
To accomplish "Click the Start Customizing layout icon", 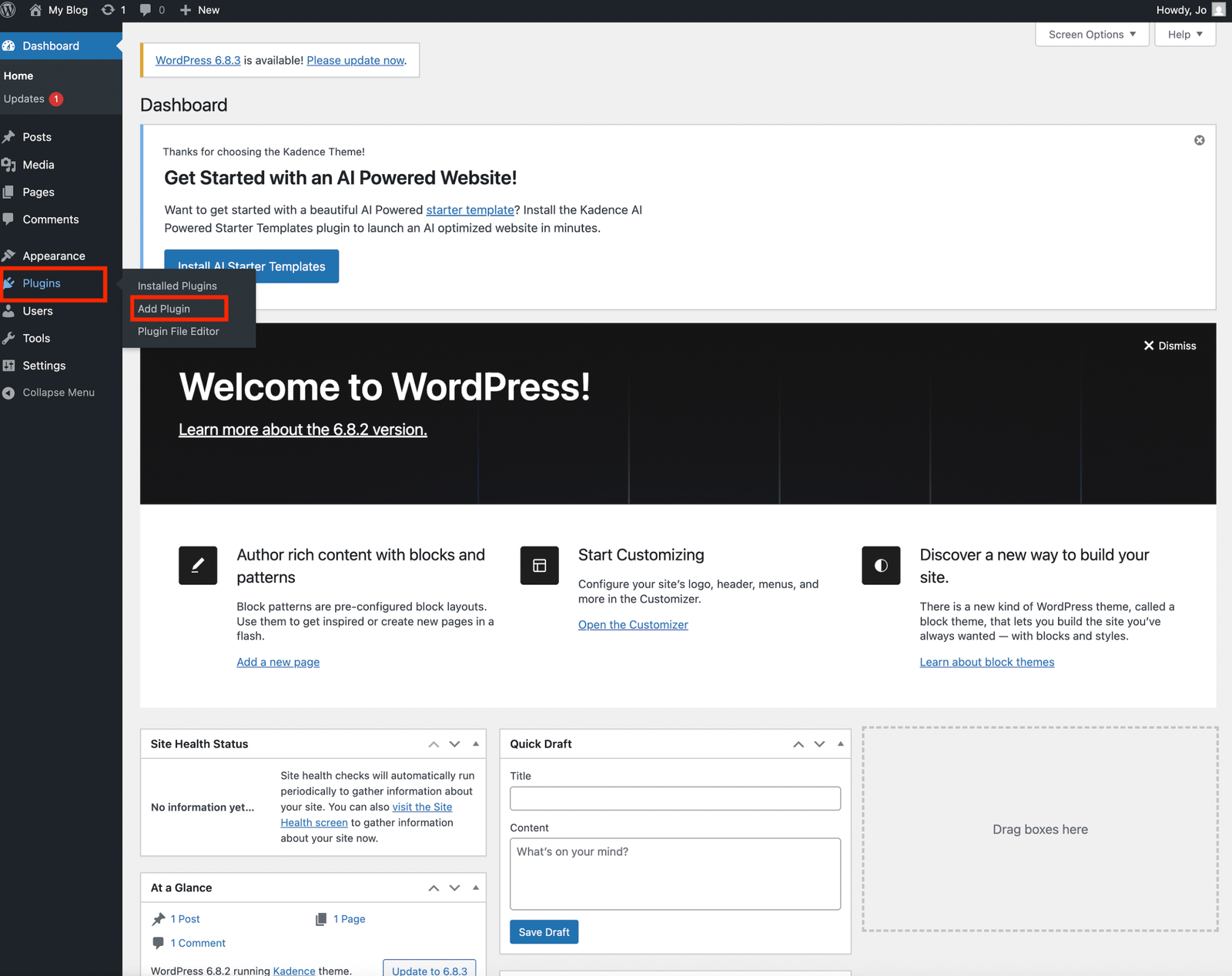I will pos(539,566).
